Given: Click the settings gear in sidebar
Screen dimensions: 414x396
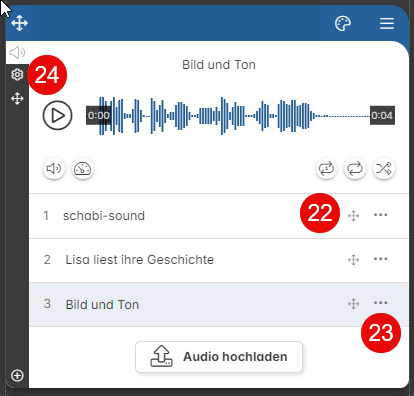Looking at the screenshot, I should click(17, 74).
